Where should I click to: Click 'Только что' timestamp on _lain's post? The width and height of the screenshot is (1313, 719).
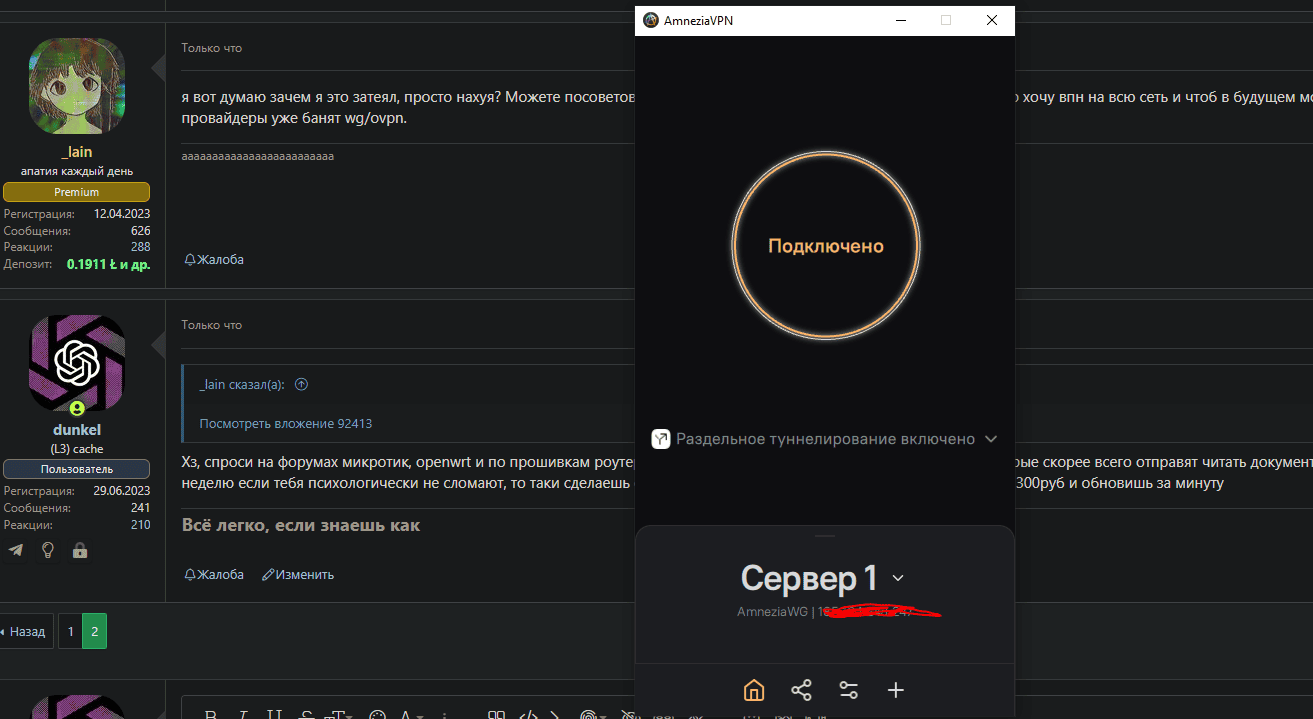(x=211, y=48)
